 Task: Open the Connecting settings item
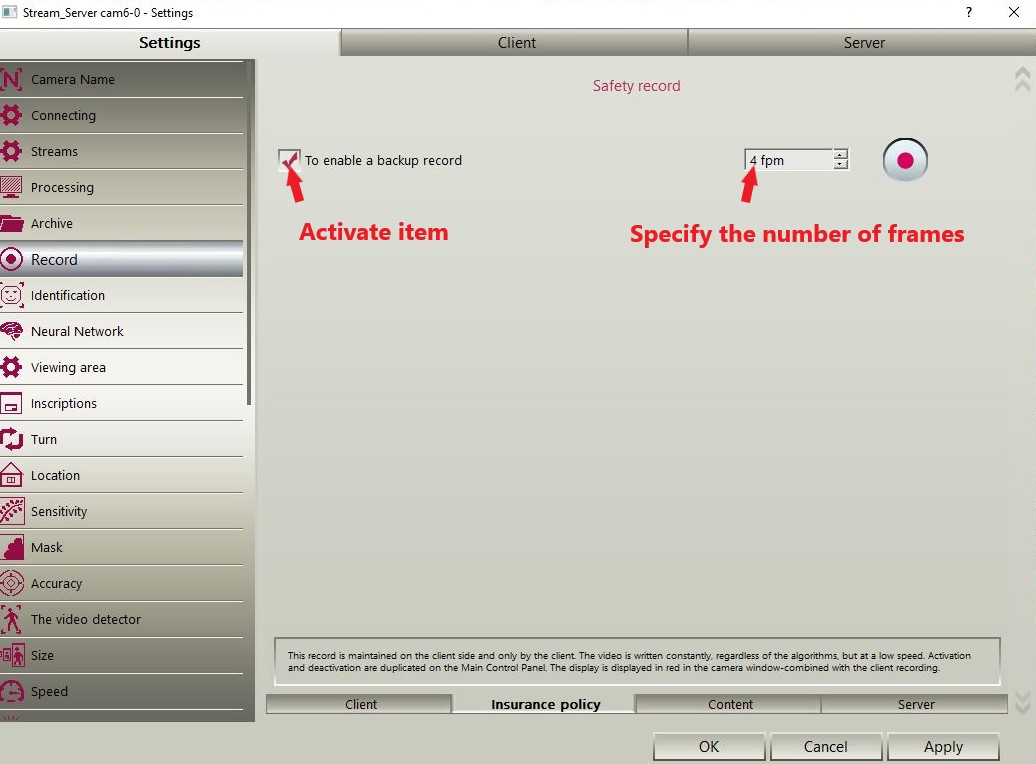pos(122,115)
